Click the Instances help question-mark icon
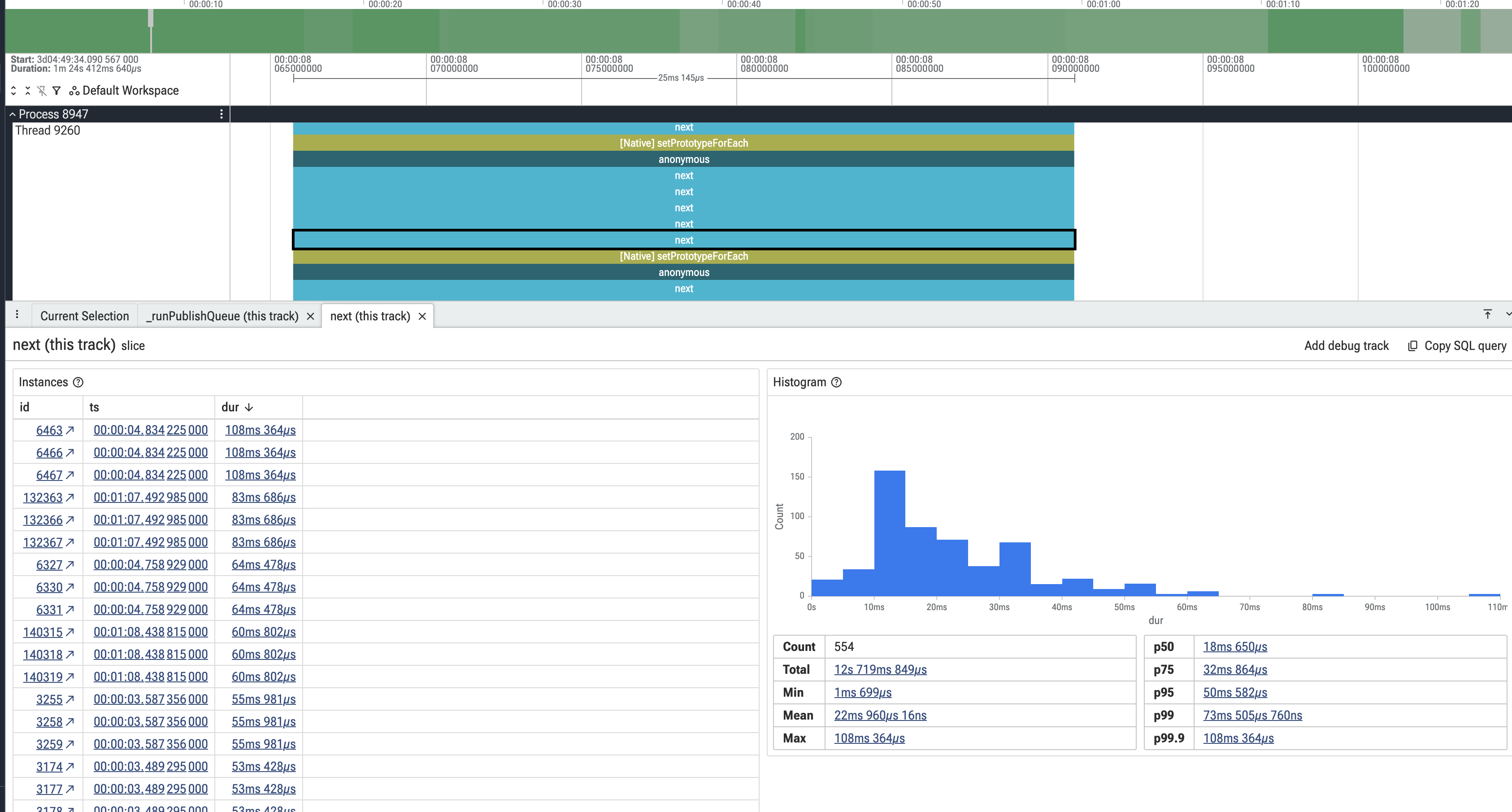Image resolution: width=1512 pixels, height=812 pixels. [x=78, y=382]
